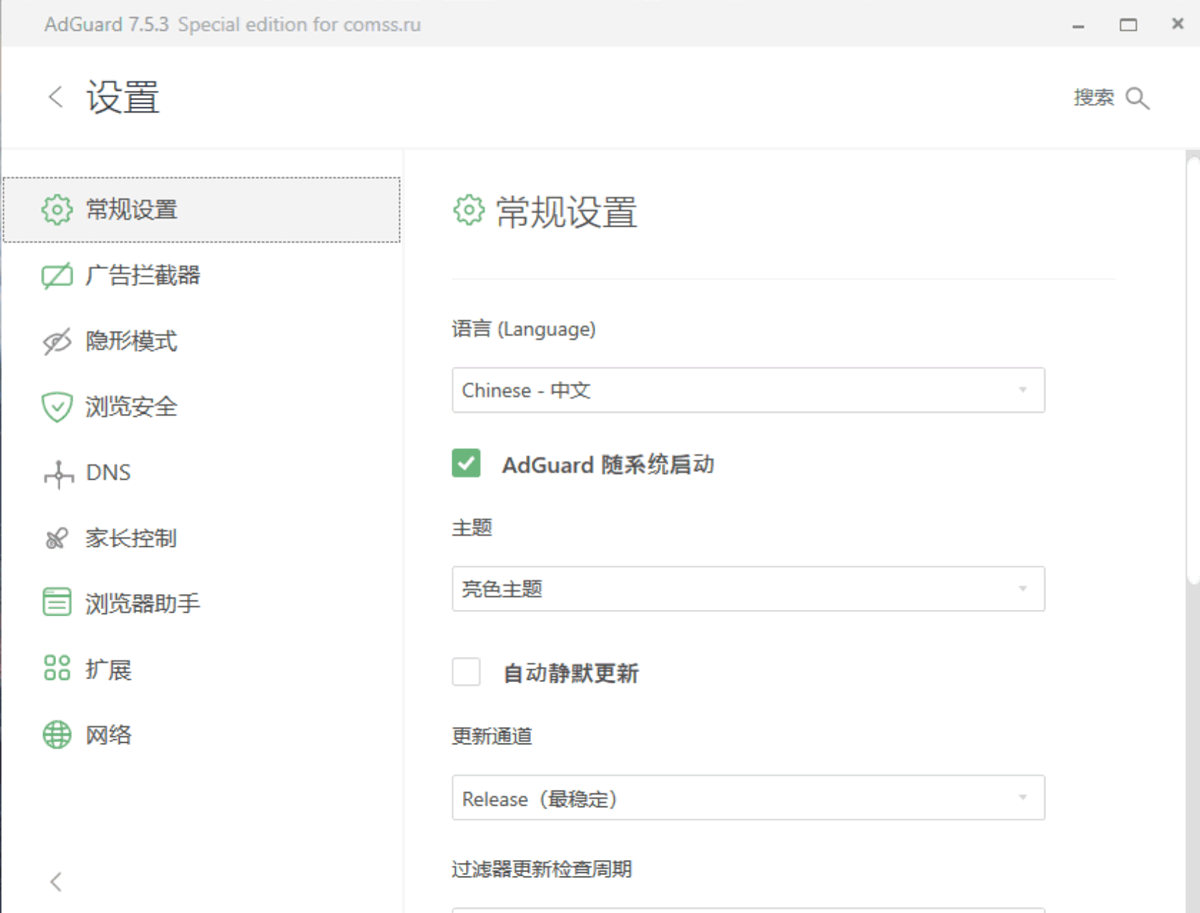Close the AdGuard window
The image size is (1200, 913).
coord(1178,24)
